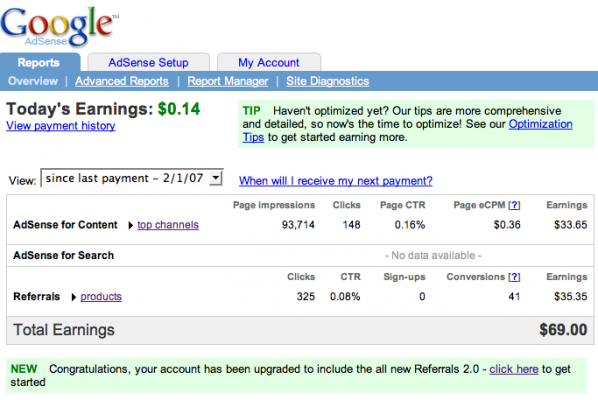Image resolution: width=598 pixels, height=400 pixels.
Task: Open Site Diagnostics link
Action: coord(328,81)
